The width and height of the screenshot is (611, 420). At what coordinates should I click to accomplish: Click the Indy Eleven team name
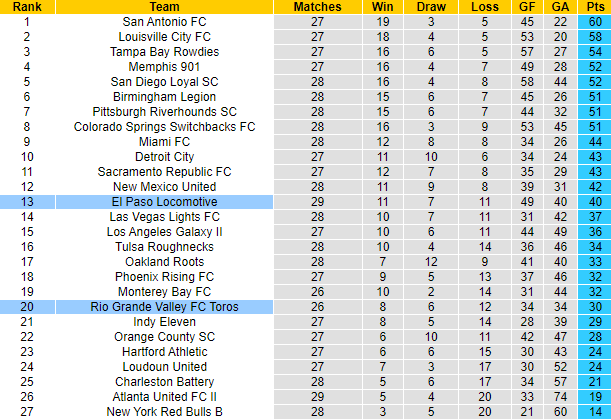[x=164, y=322]
